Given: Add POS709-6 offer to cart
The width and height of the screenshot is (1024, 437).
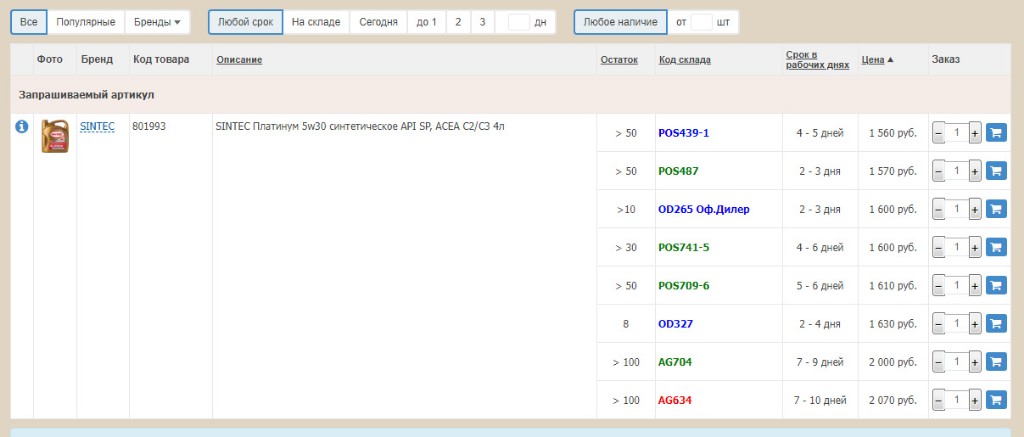Looking at the screenshot, I should pyautogui.click(x=996, y=285).
